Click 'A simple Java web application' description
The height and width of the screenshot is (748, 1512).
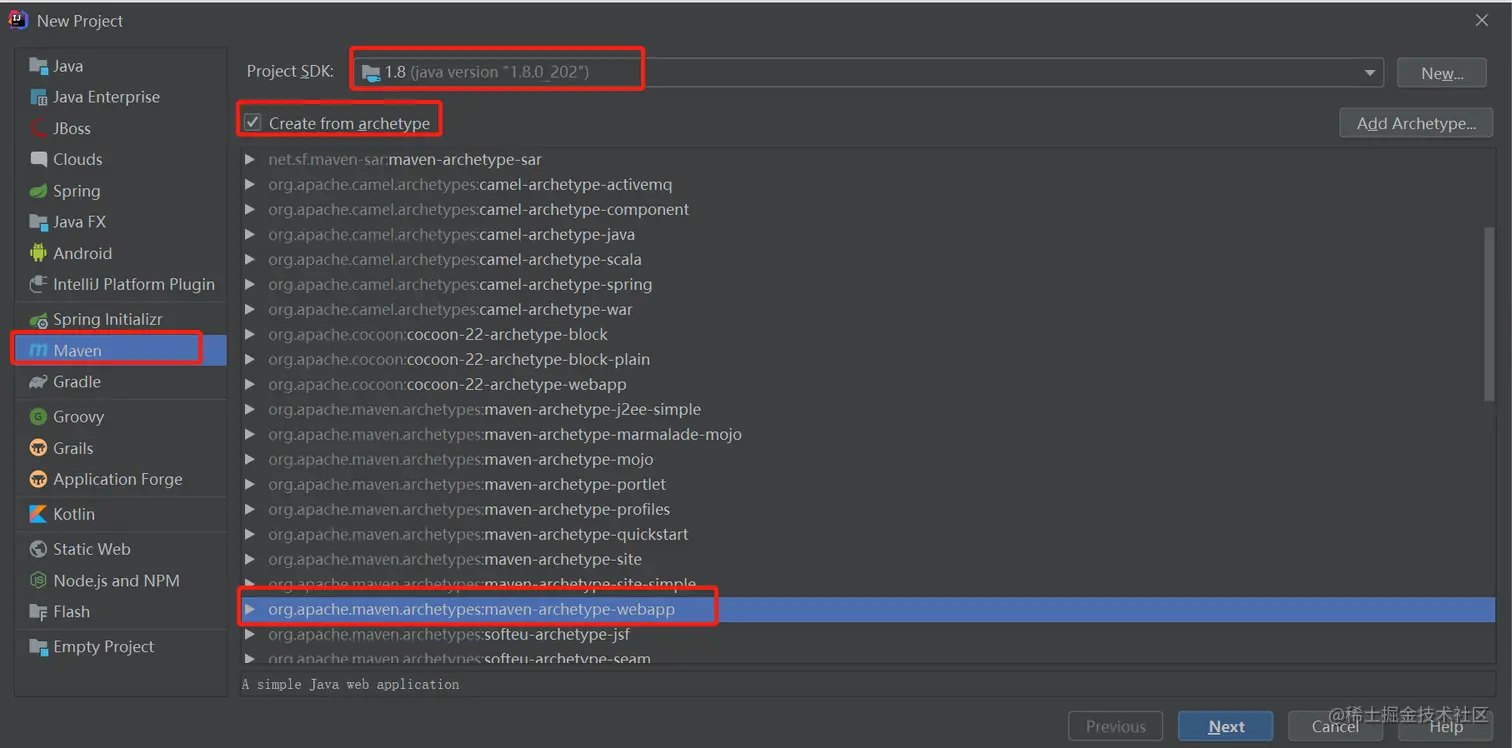coord(351,685)
